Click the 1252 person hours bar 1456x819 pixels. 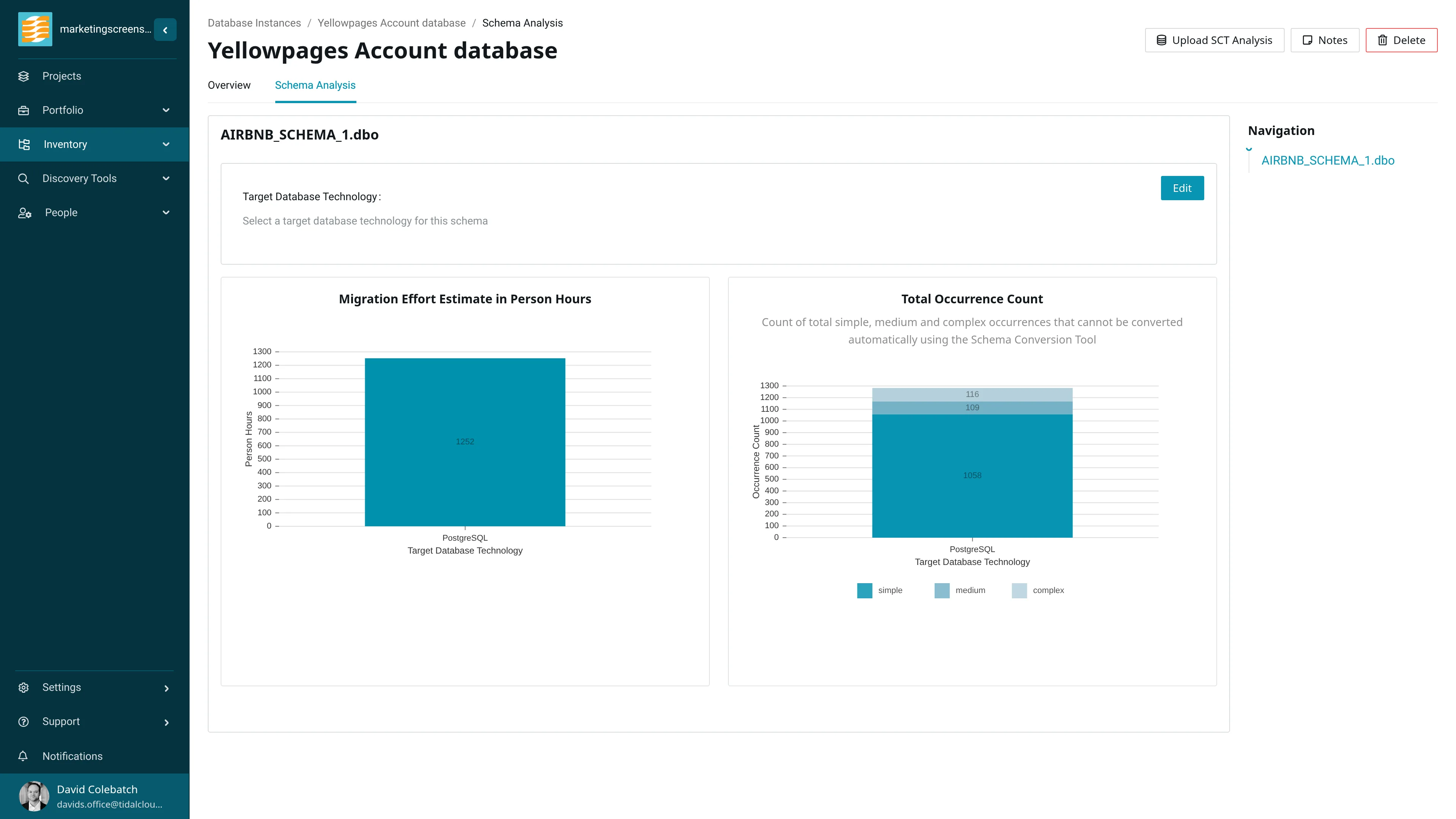click(x=464, y=442)
